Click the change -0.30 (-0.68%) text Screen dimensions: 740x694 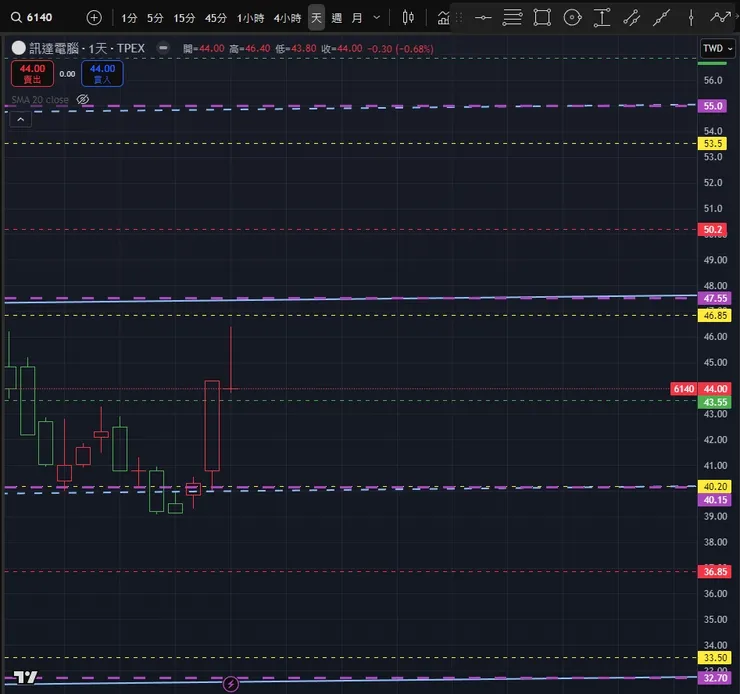tap(400, 49)
